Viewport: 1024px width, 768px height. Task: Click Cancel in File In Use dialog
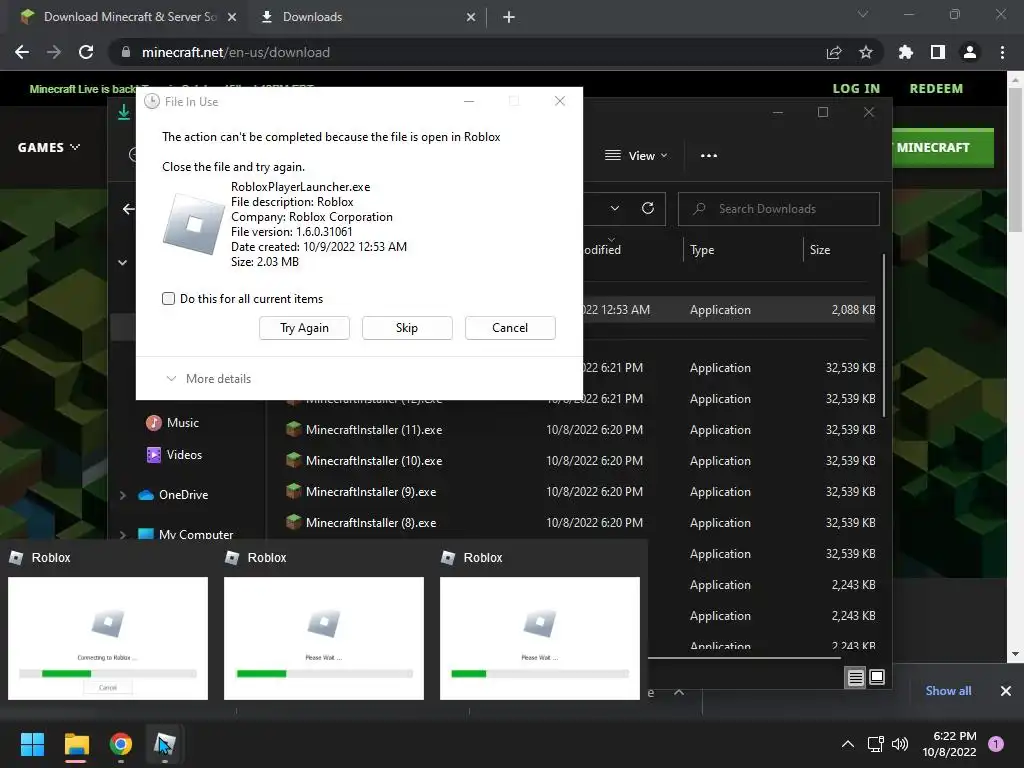click(510, 328)
